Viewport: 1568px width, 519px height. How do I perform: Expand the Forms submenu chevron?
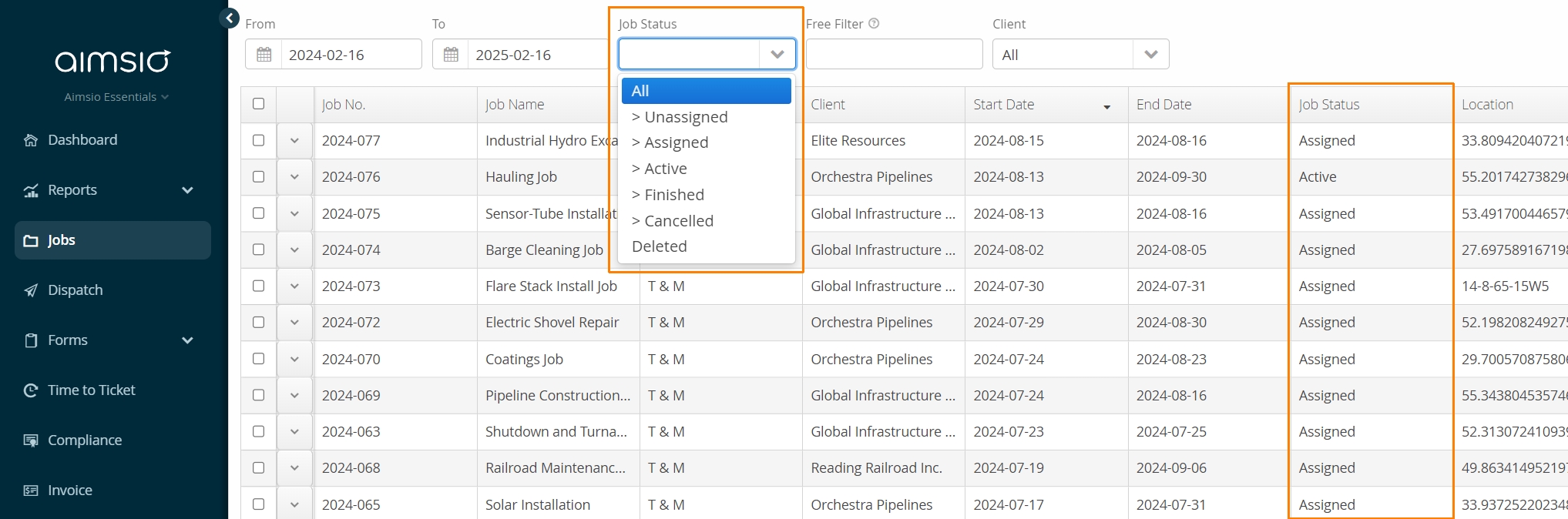187,340
